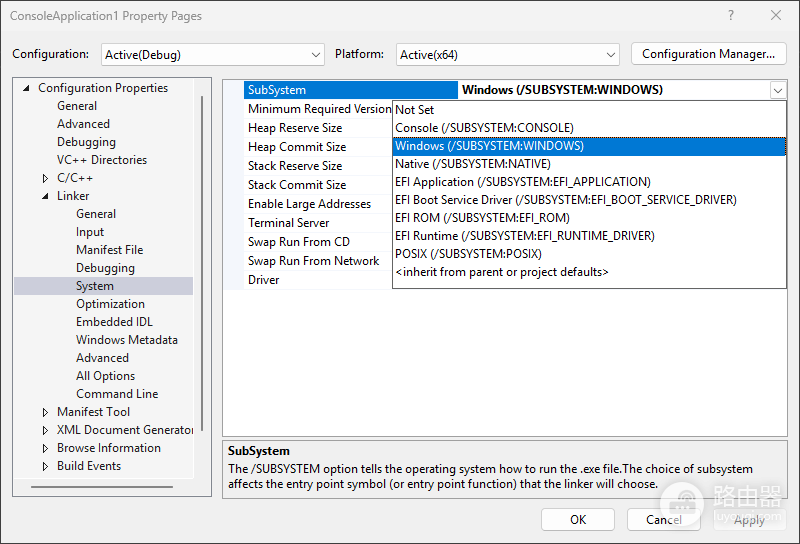Select the Heap Reserve Size property
The image size is (800, 544).
coord(295,128)
